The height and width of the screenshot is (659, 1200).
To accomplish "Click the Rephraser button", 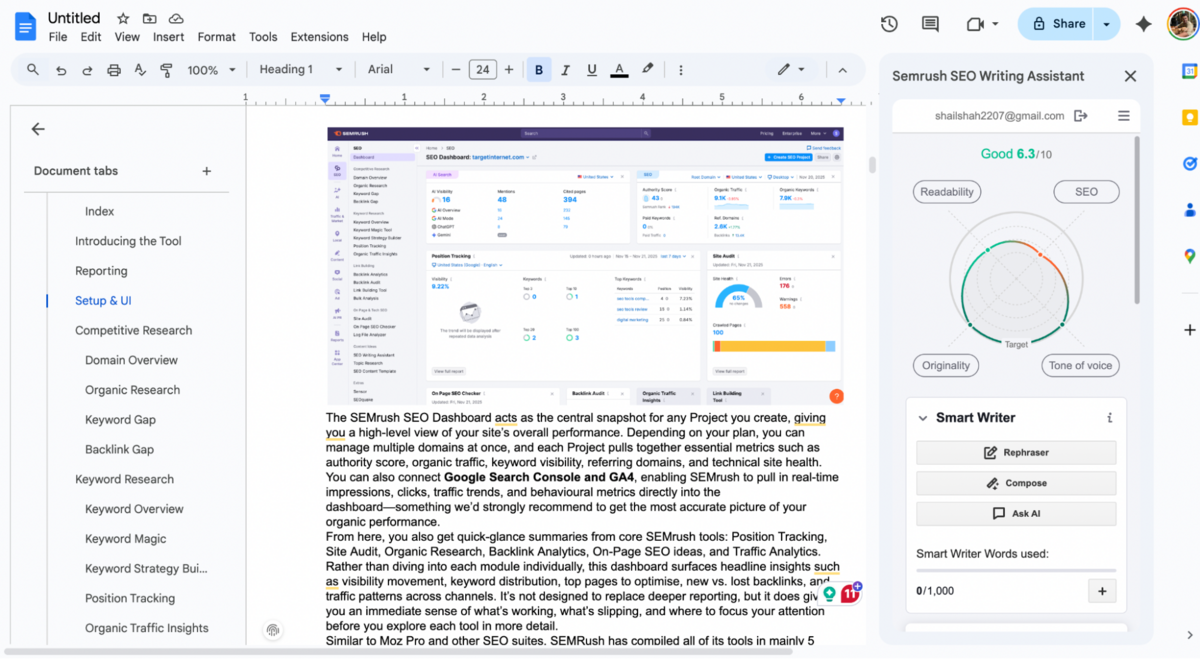I will pos(1016,453).
